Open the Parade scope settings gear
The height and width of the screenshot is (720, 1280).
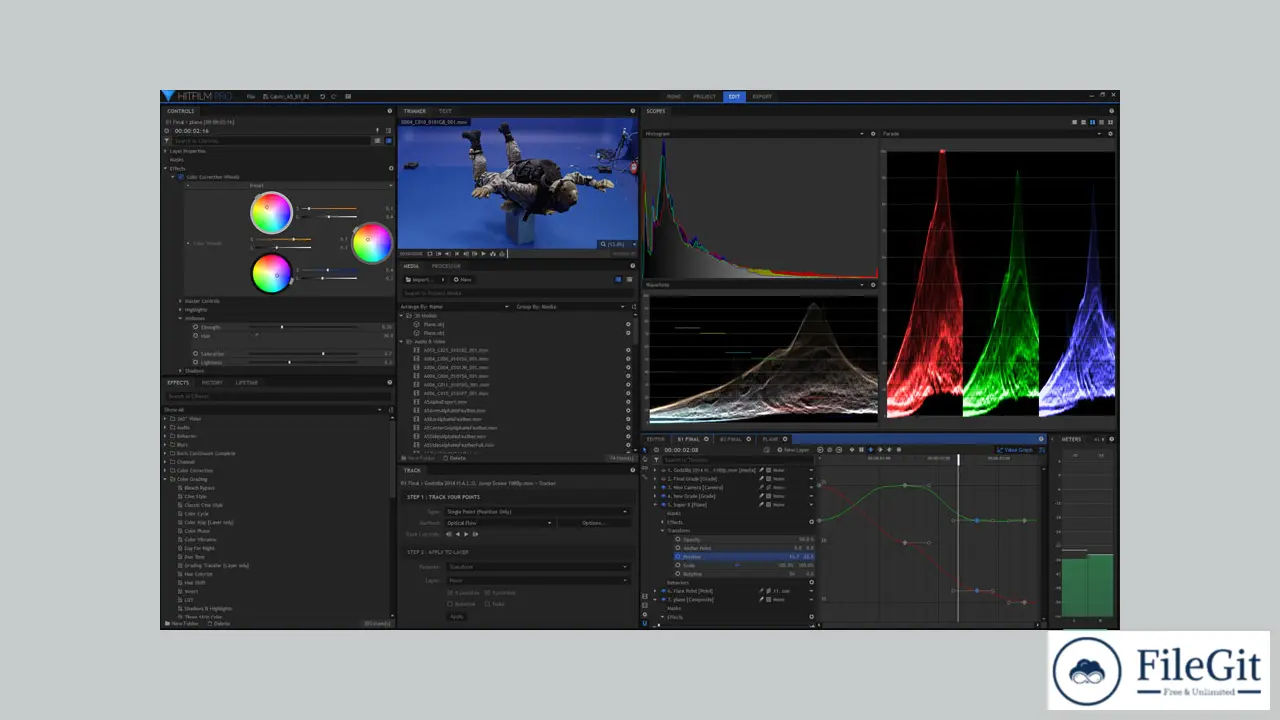pyautogui.click(x=1110, y=134)
